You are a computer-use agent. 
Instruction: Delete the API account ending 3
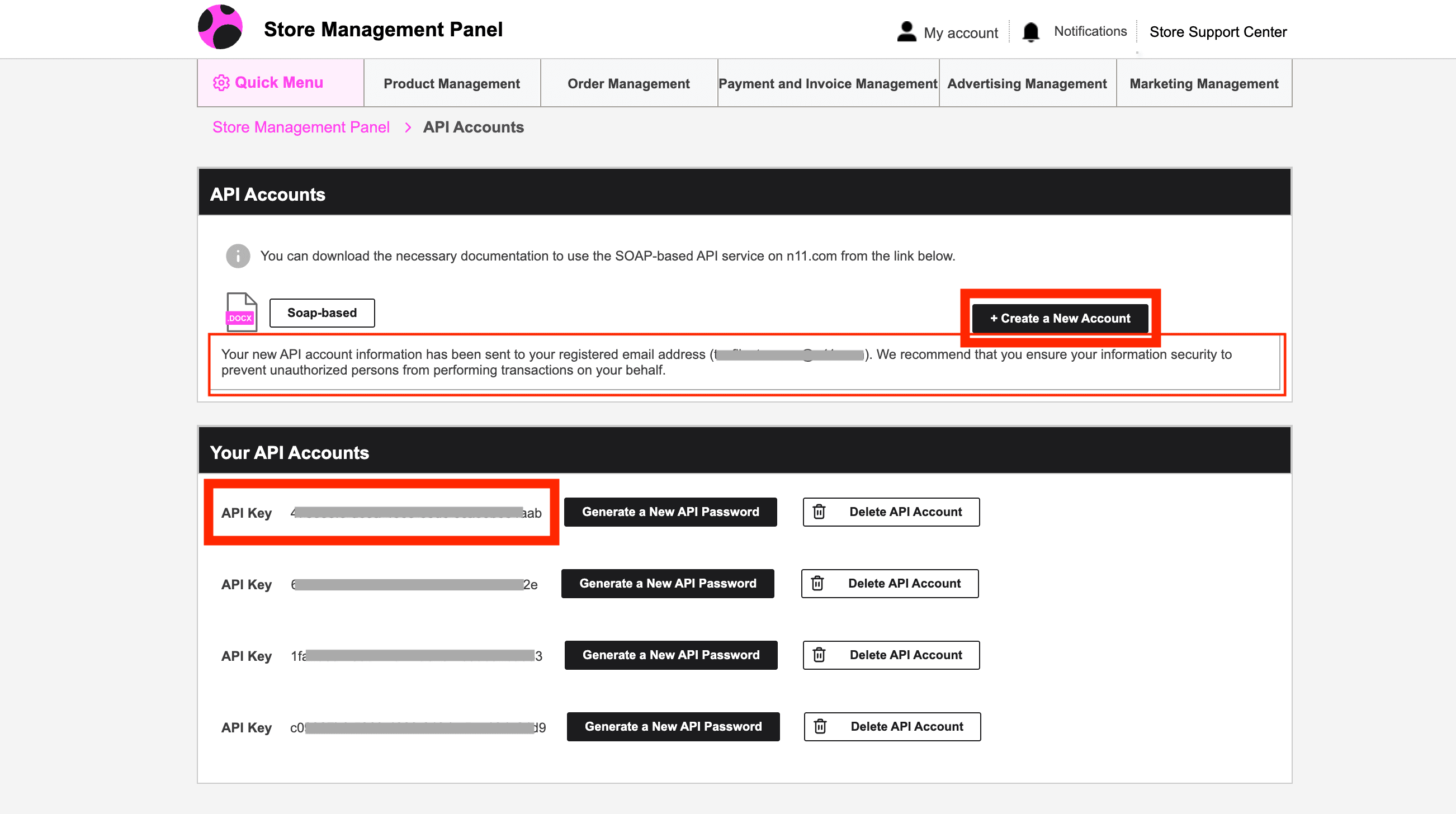[x=891, y=655]
